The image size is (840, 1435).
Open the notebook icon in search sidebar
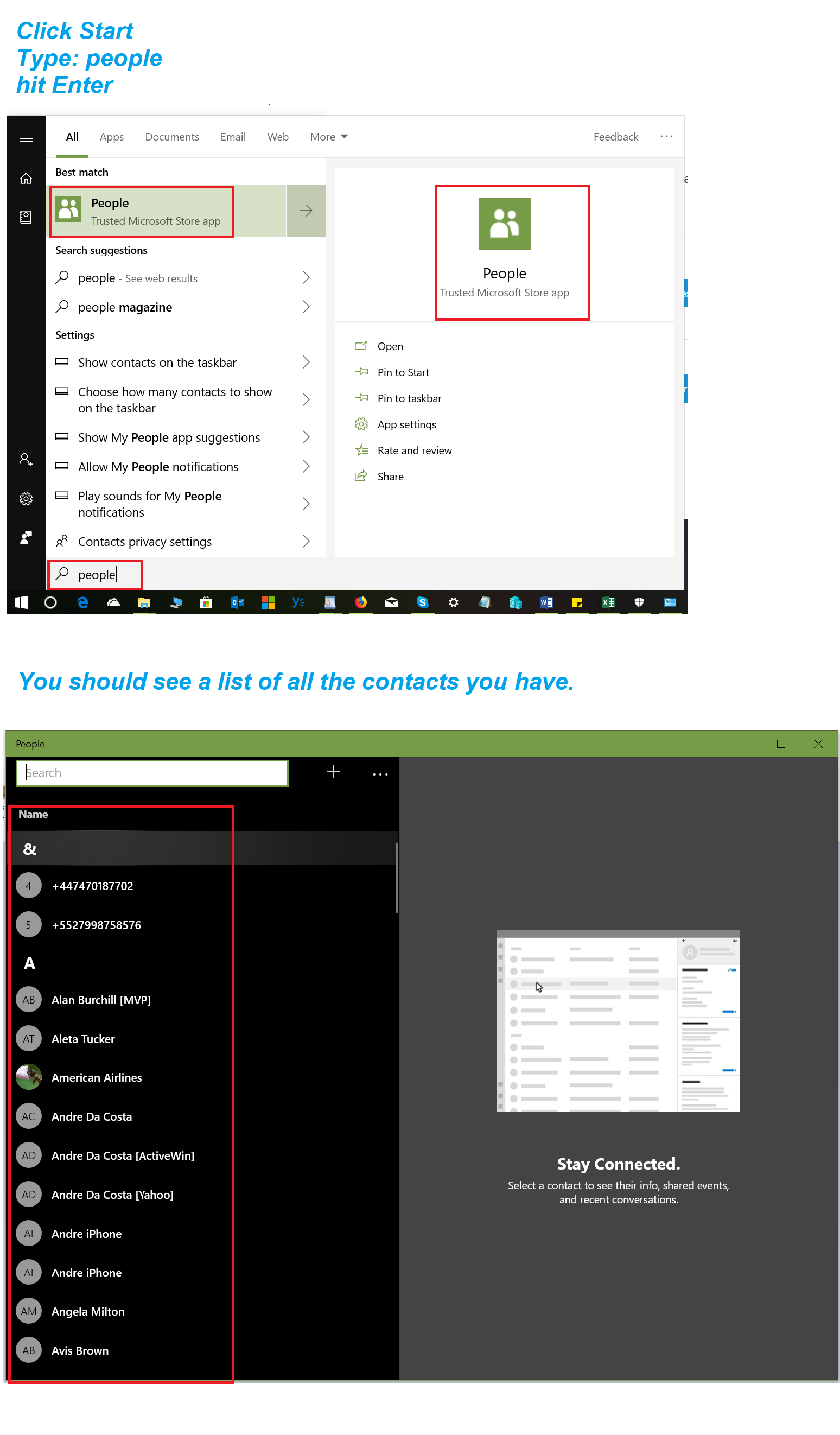coord(26,217)
